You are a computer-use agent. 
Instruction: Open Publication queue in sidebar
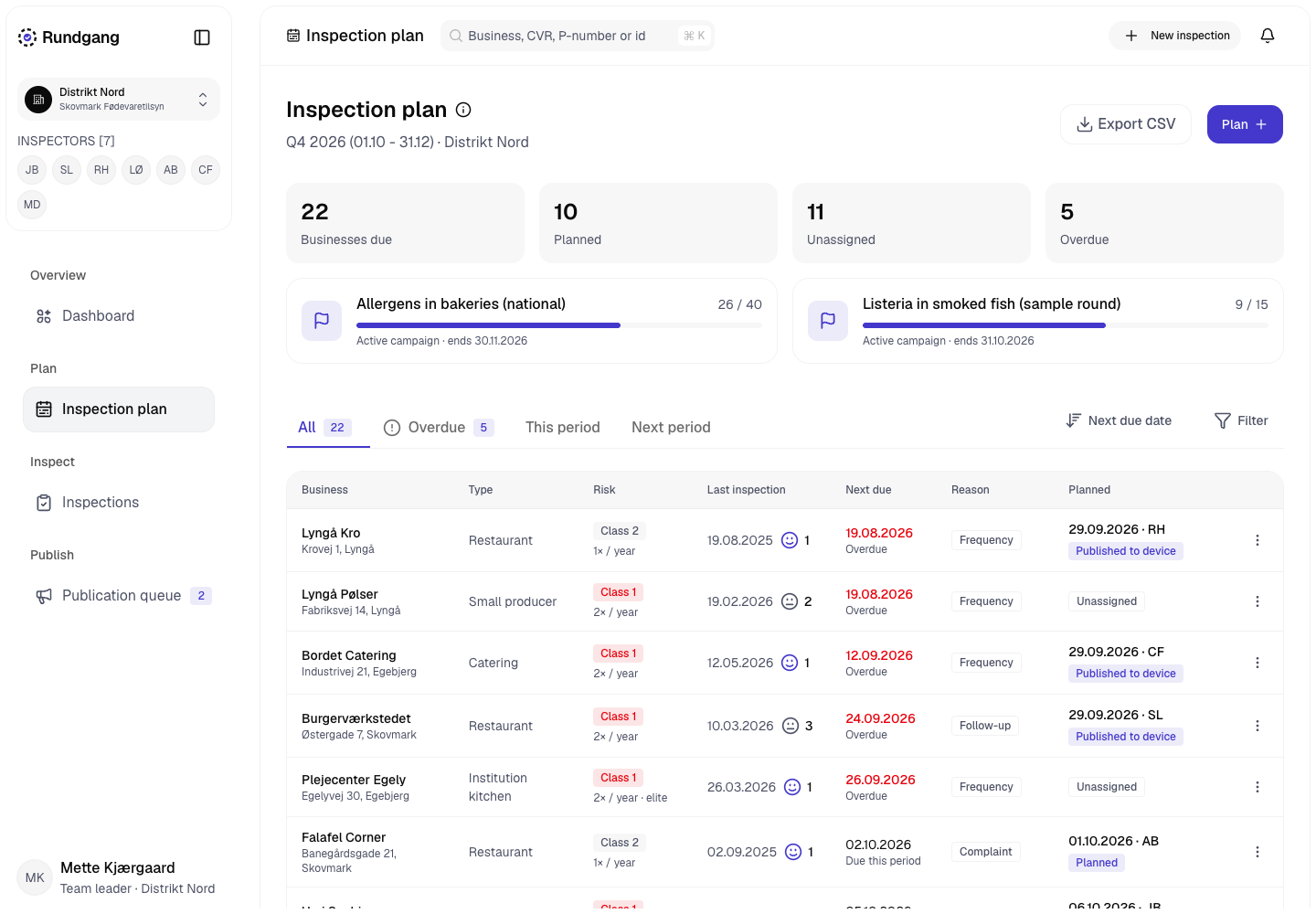coord(119,596)
